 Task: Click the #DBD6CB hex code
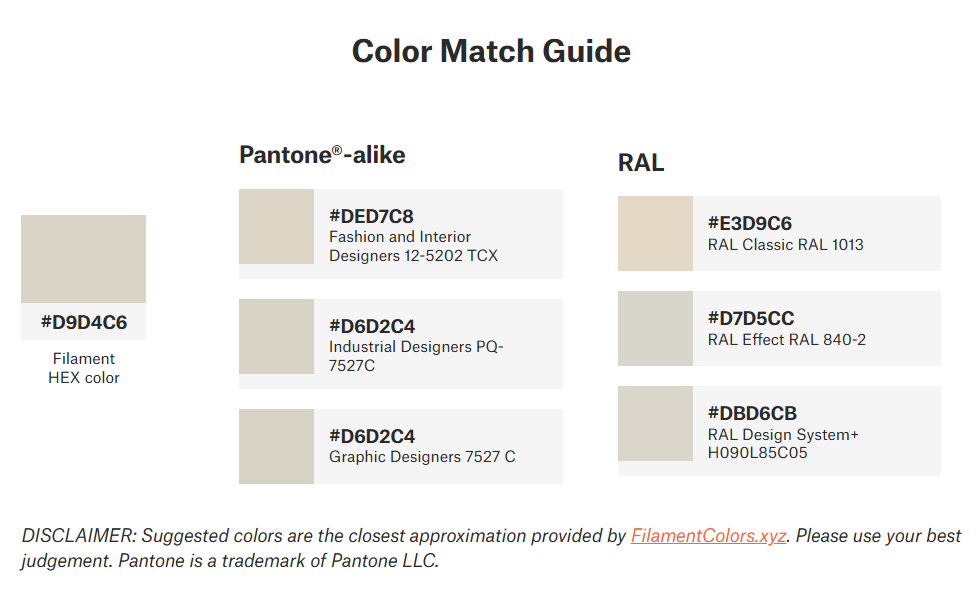tap(752, 413)
